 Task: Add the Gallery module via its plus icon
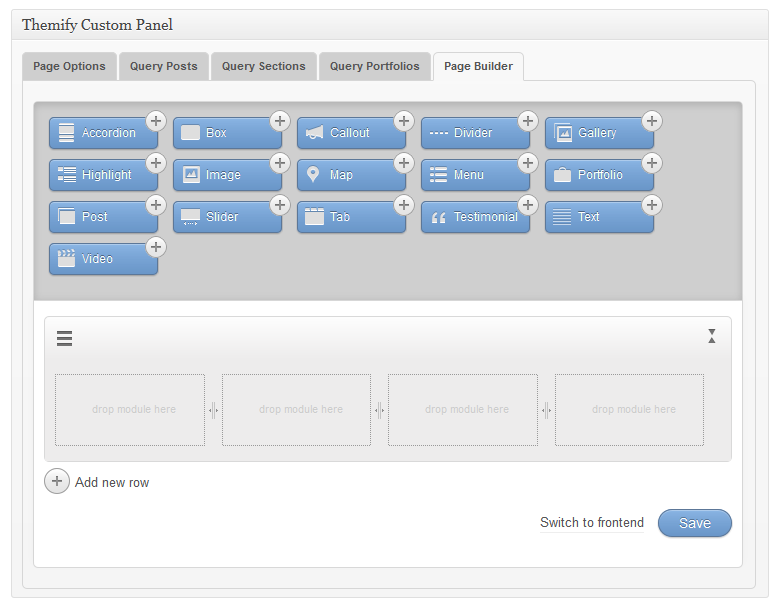point(652,121)
